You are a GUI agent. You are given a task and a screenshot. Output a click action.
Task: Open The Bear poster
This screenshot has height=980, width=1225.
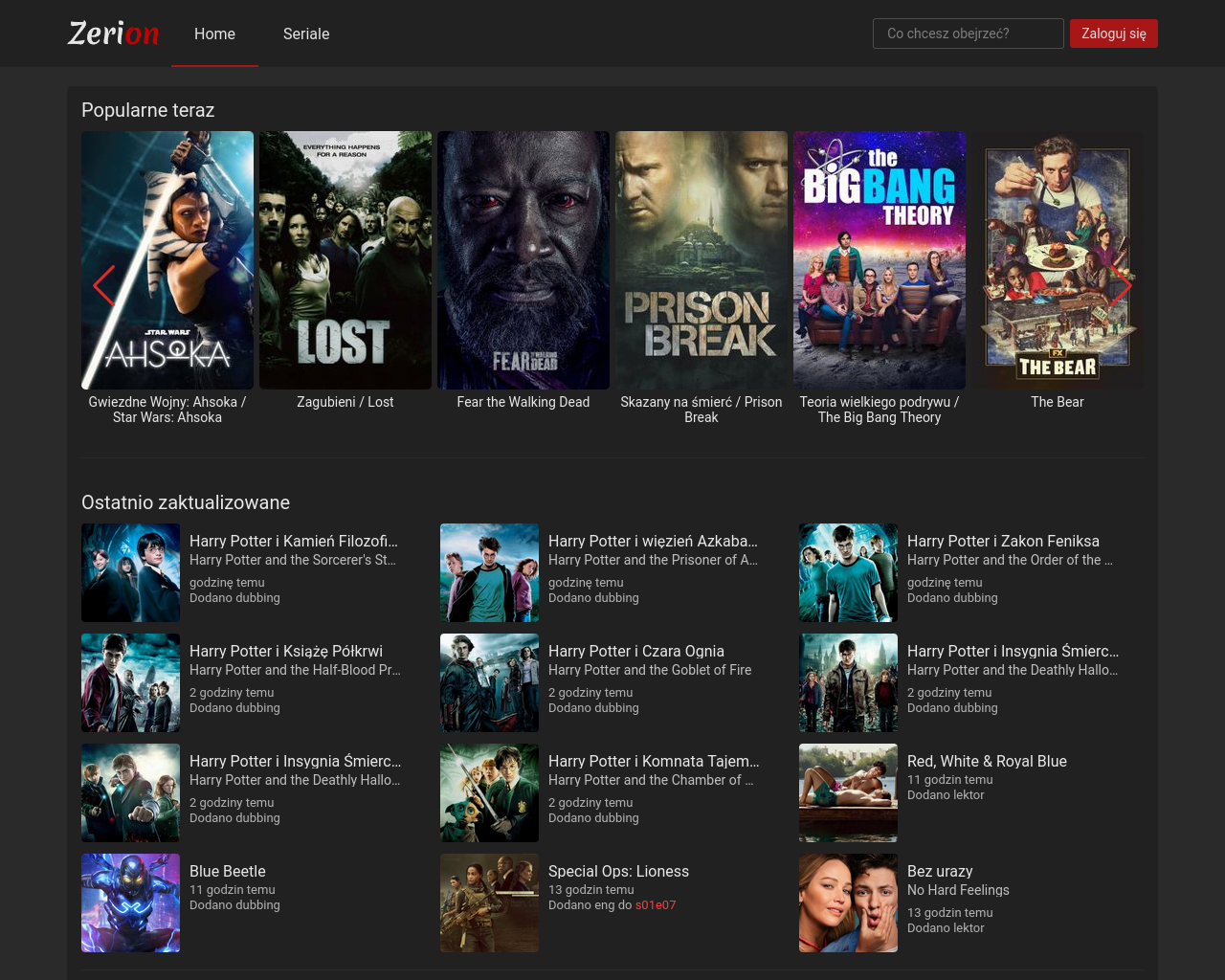(x=1058, y=260)
